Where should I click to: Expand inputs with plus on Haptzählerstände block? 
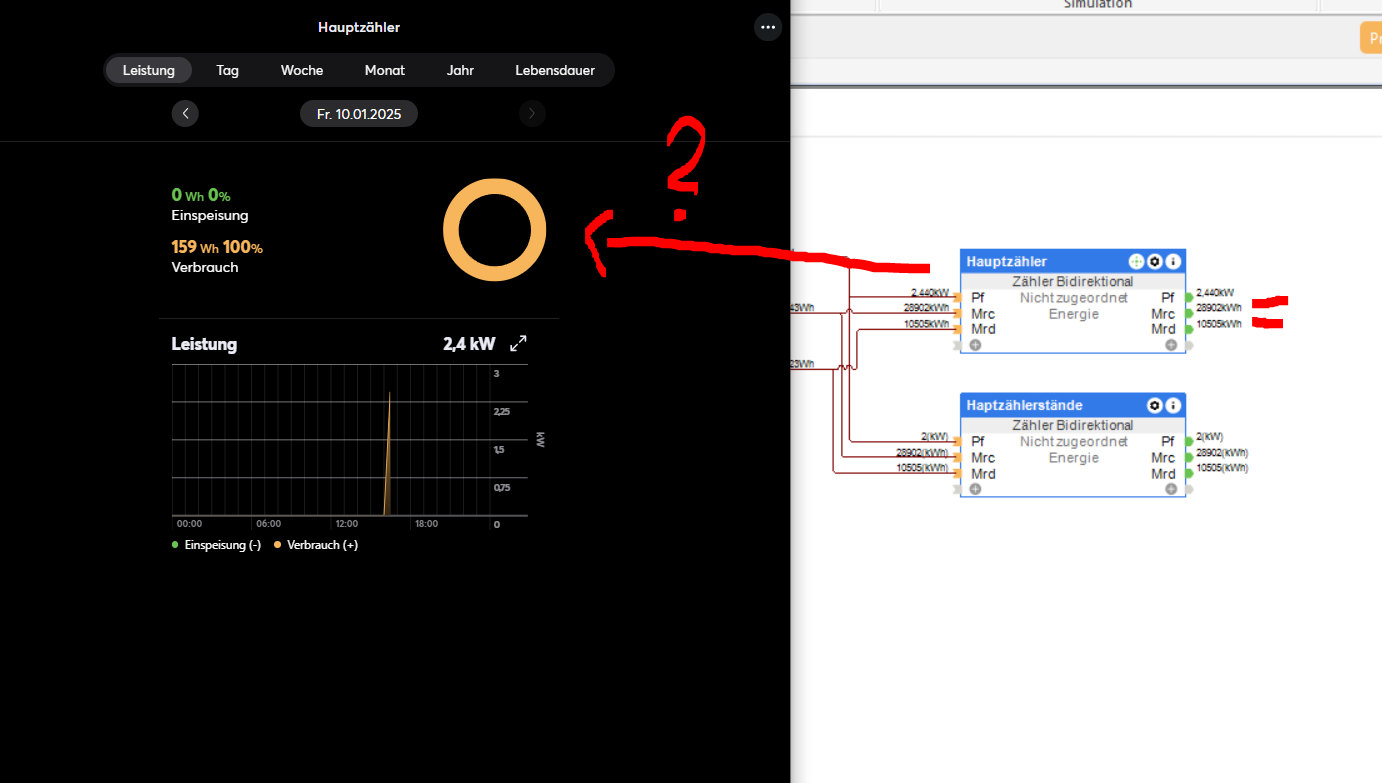pyautogui.click(x=975, y=489)
